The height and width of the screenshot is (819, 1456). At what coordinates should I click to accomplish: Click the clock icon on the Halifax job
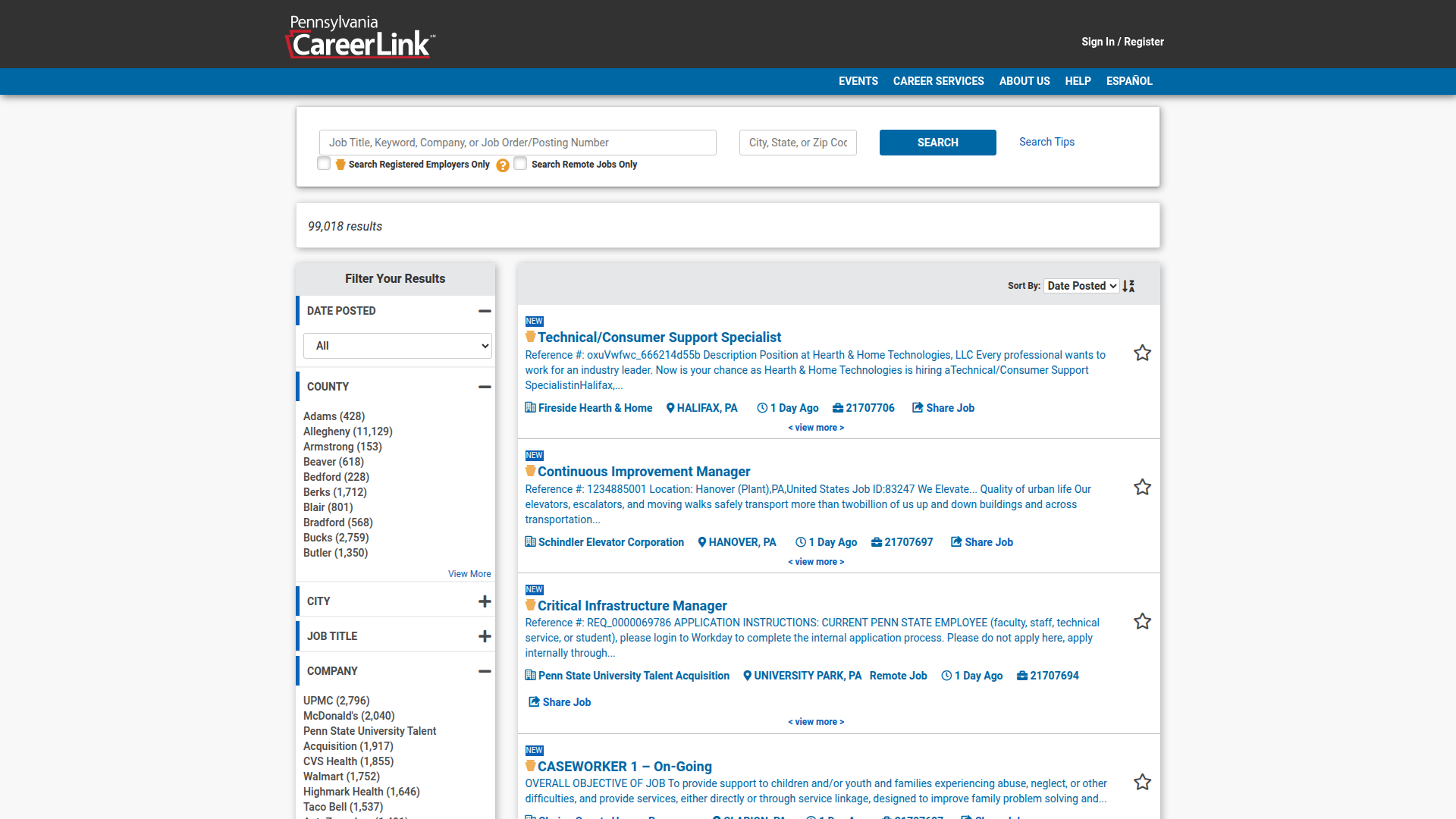point(762,408)
